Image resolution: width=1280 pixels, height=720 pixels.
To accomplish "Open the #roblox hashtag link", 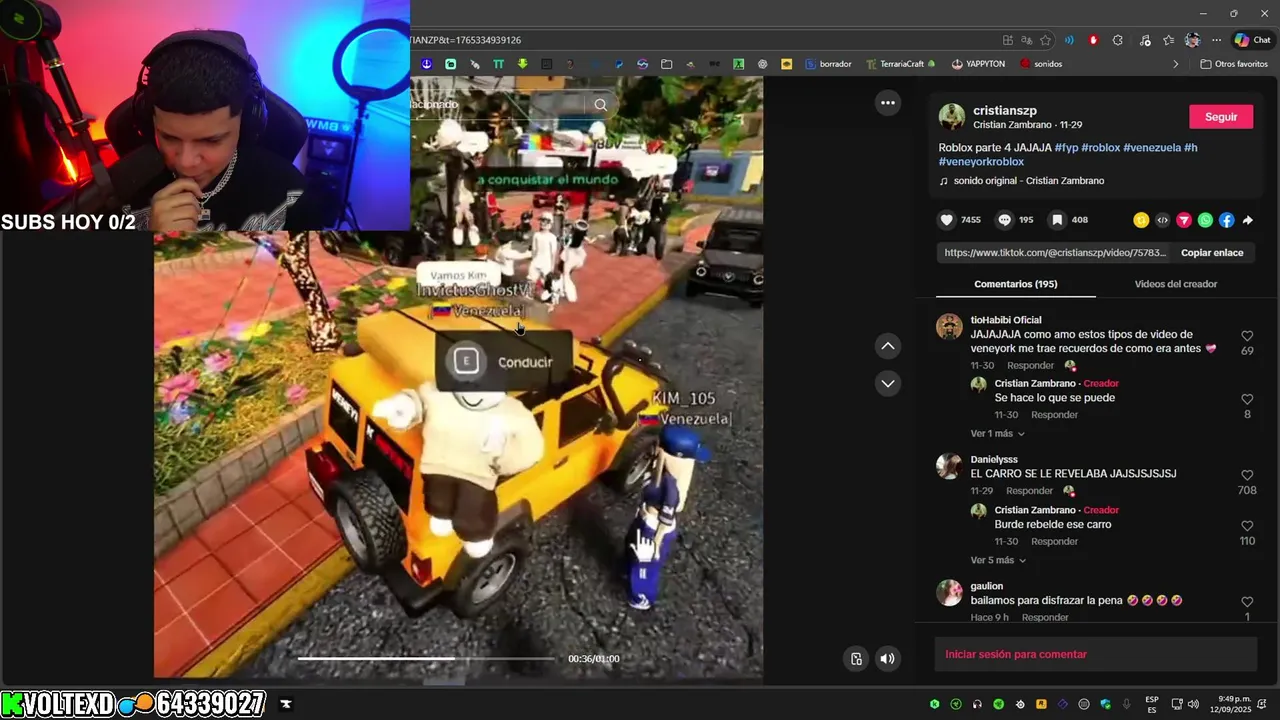I will coord(1100,147).
